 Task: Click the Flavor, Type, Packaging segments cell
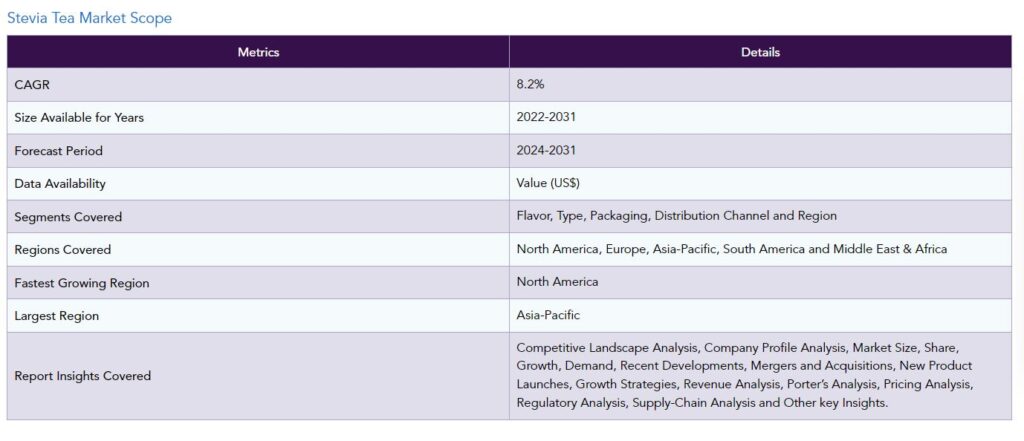(676, 216)
